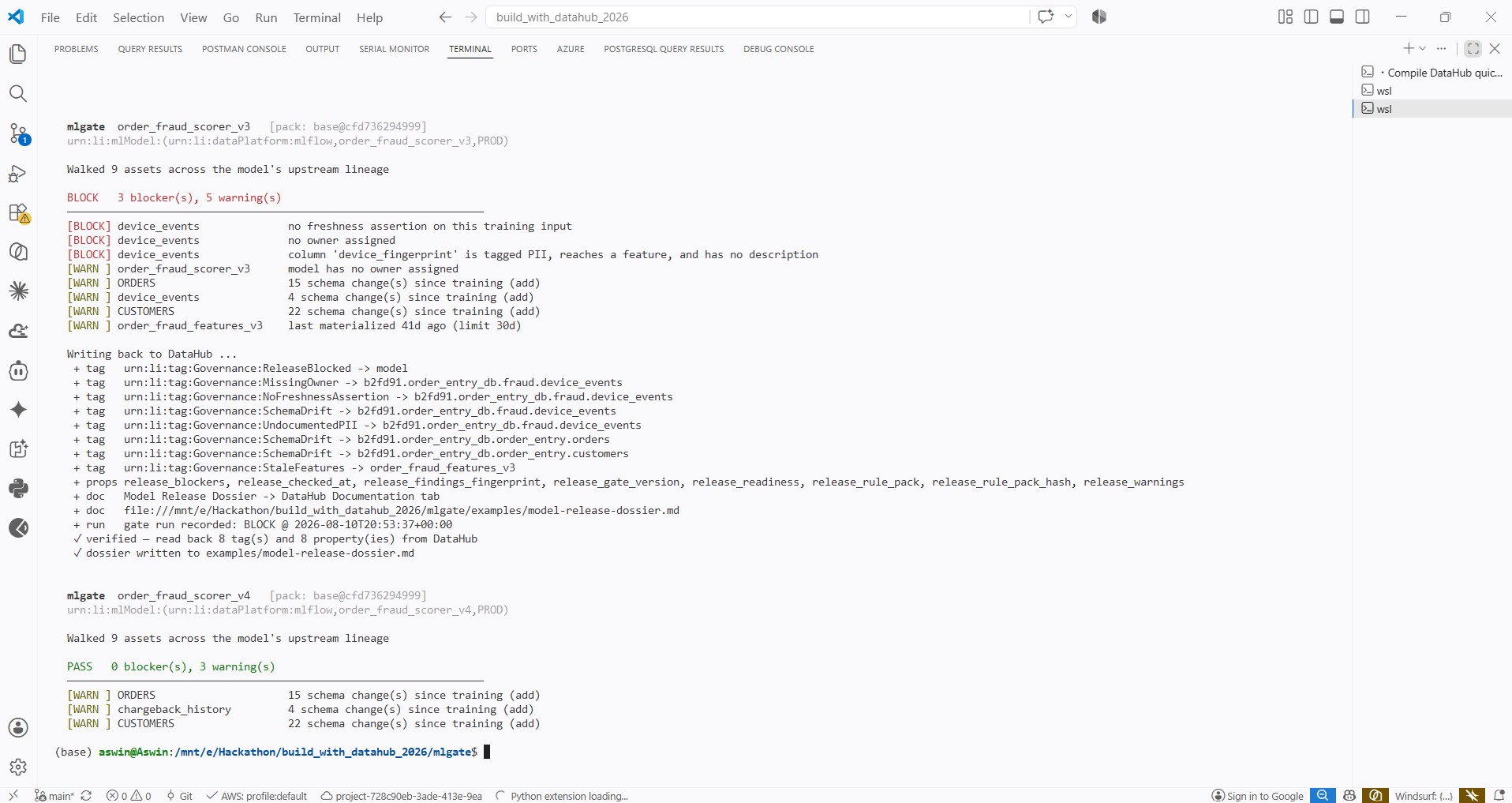Go back with the left arrow

(x=445, y=17)
